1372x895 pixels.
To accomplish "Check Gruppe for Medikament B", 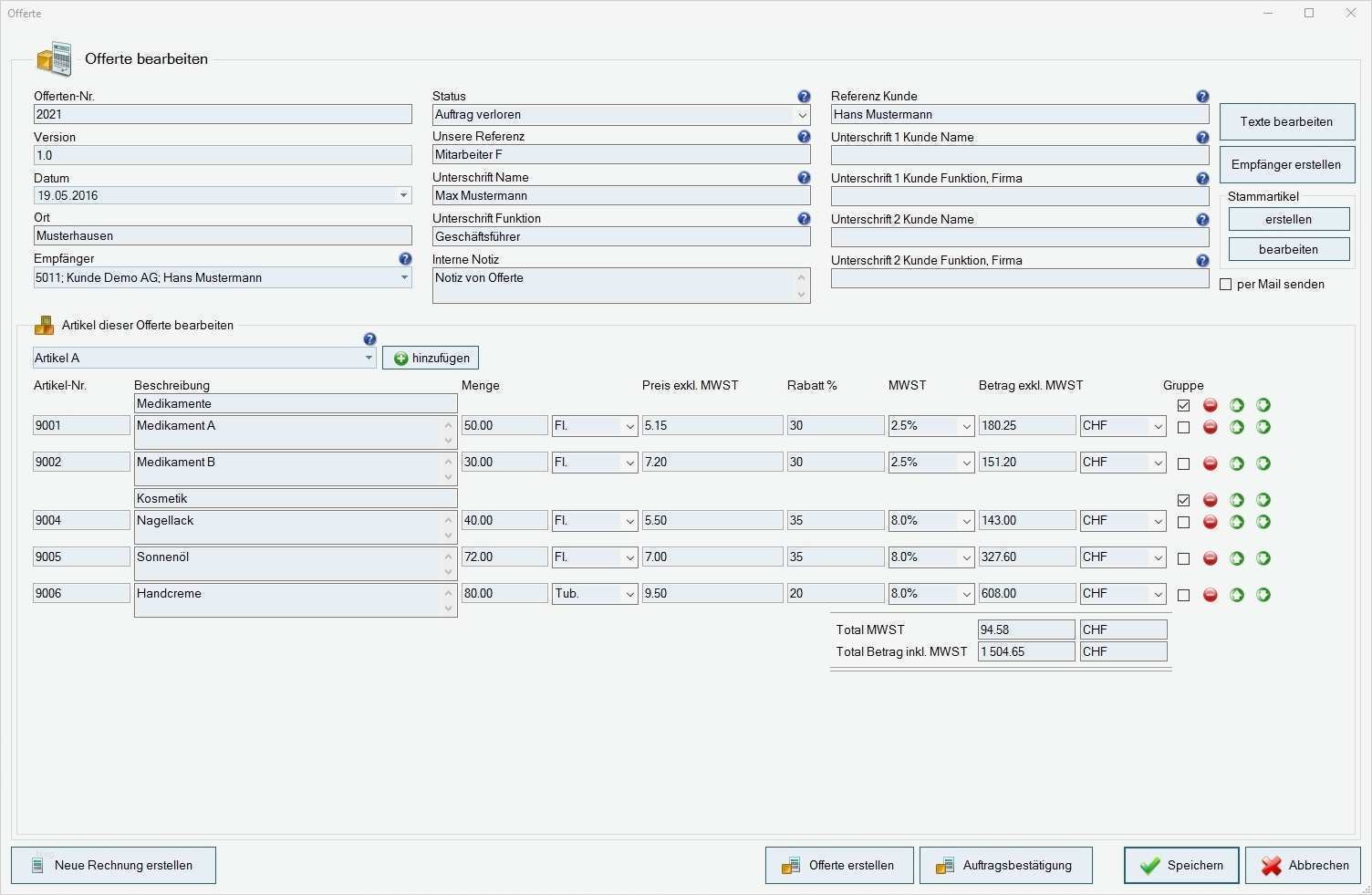I will (1183, 463).
